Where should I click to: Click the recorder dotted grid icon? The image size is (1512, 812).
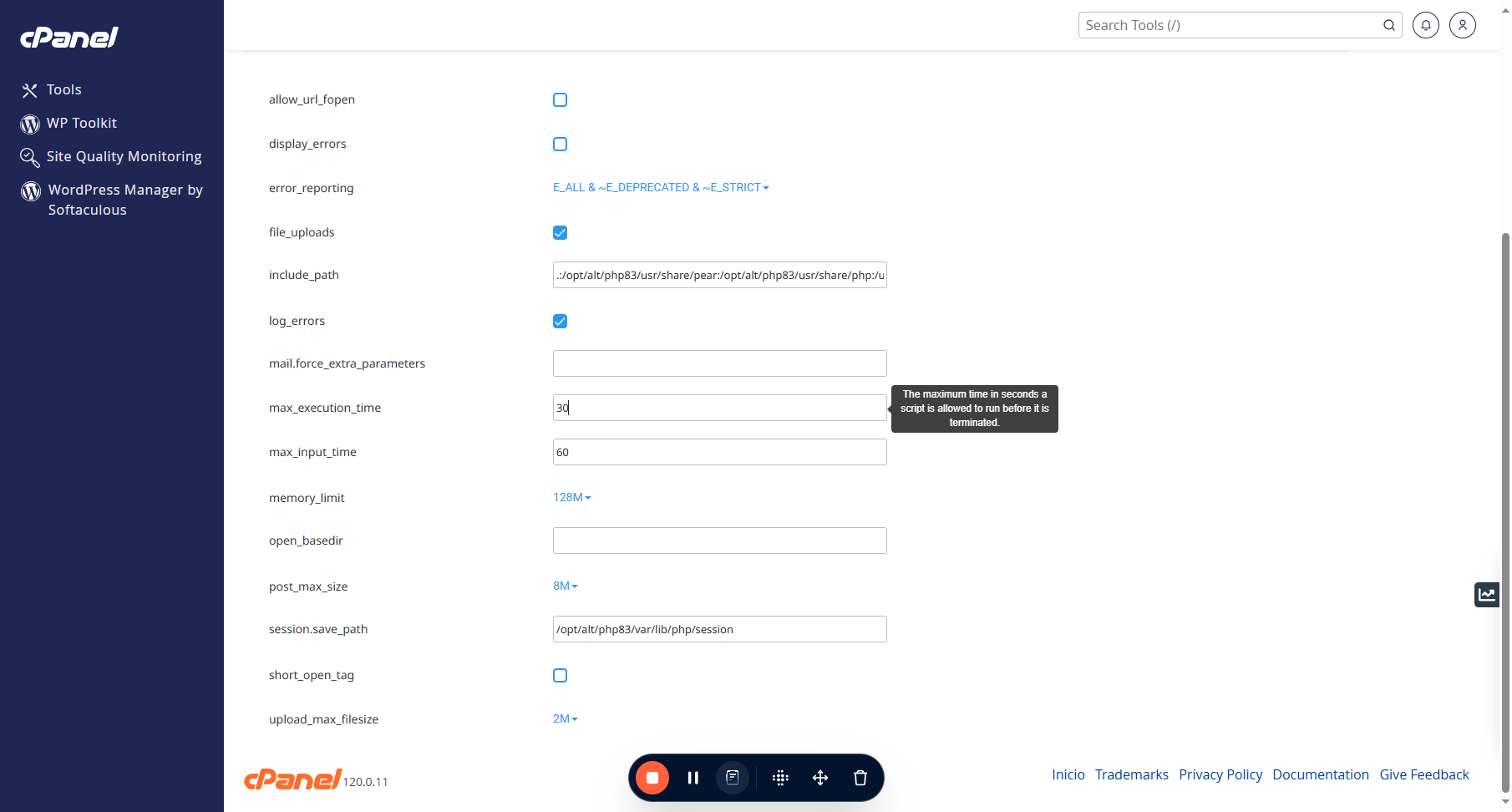pos(780,778)
